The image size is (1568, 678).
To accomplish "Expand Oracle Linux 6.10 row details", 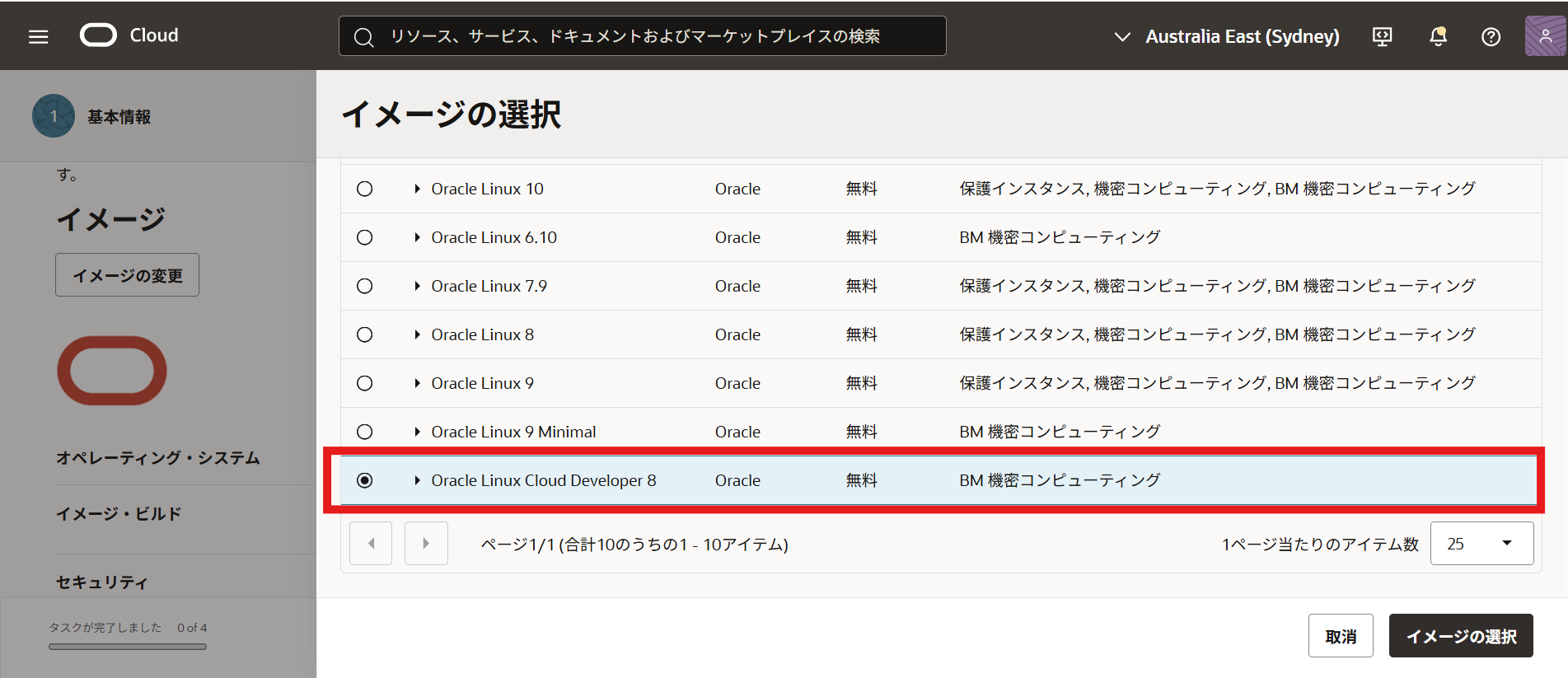I will [x=417, y=237].
